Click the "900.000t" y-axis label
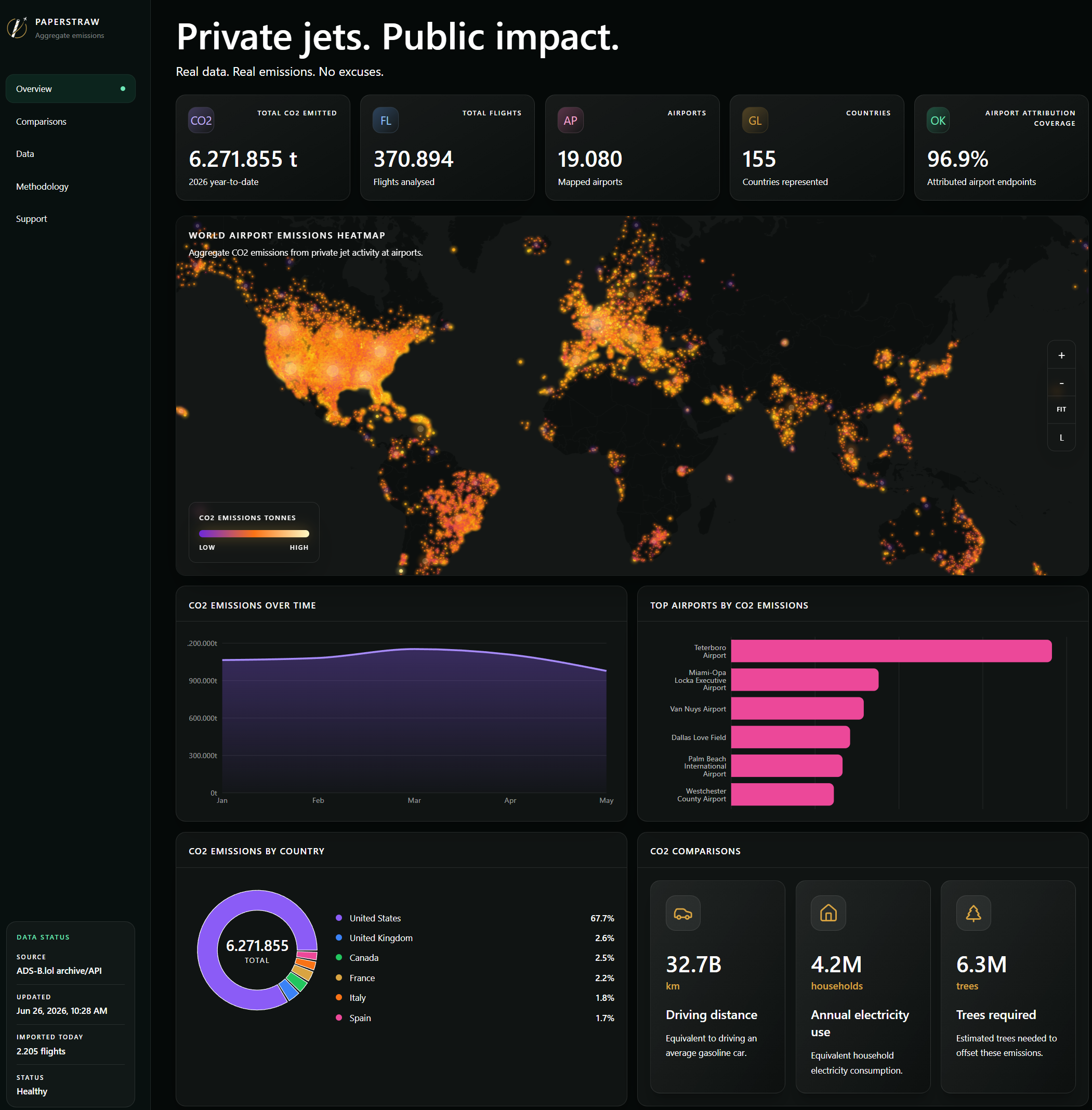Image resolution: width=1092 pixels, height=1110 pixels. 203,681
